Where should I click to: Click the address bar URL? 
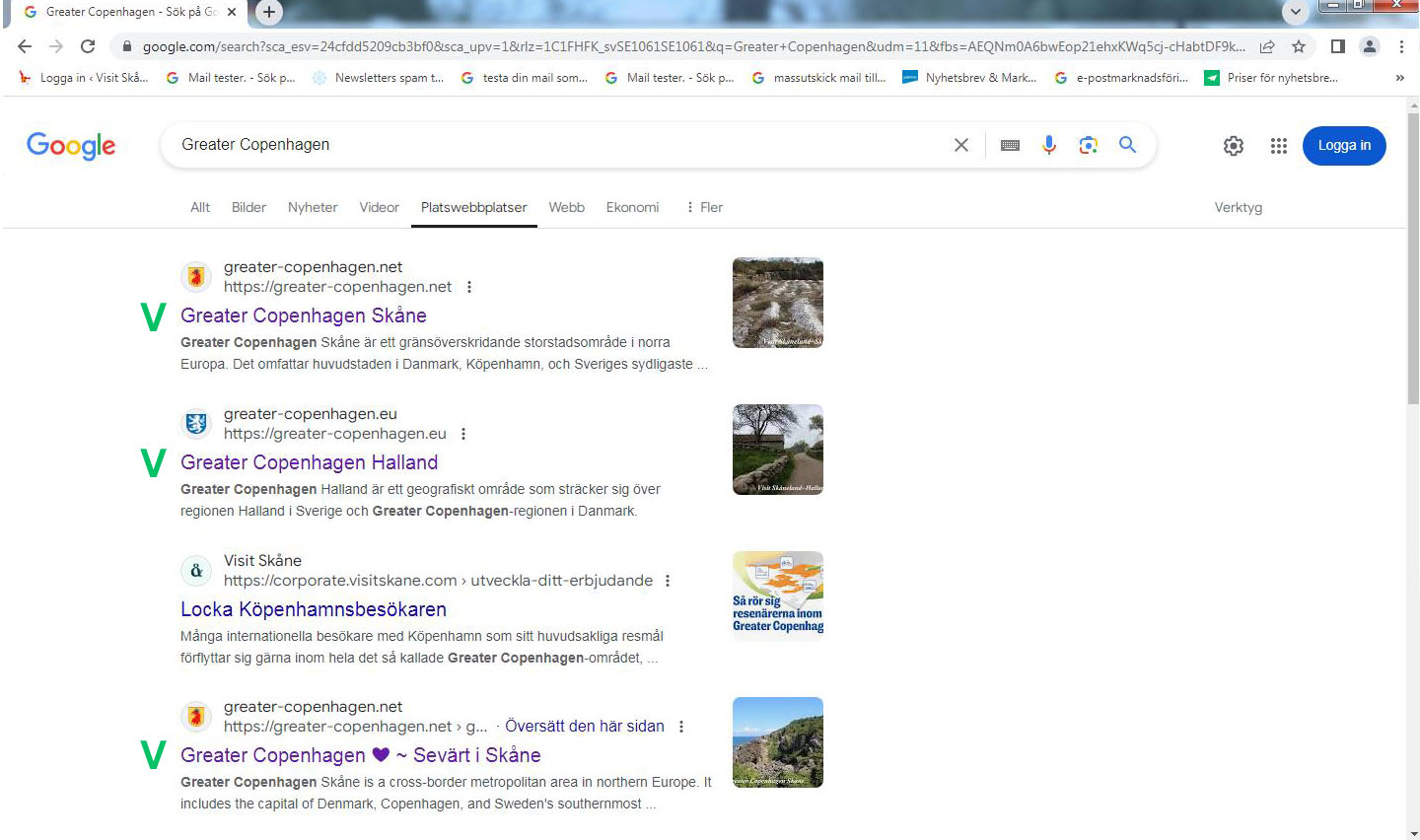pyautogui.click(x=693, y=46)
